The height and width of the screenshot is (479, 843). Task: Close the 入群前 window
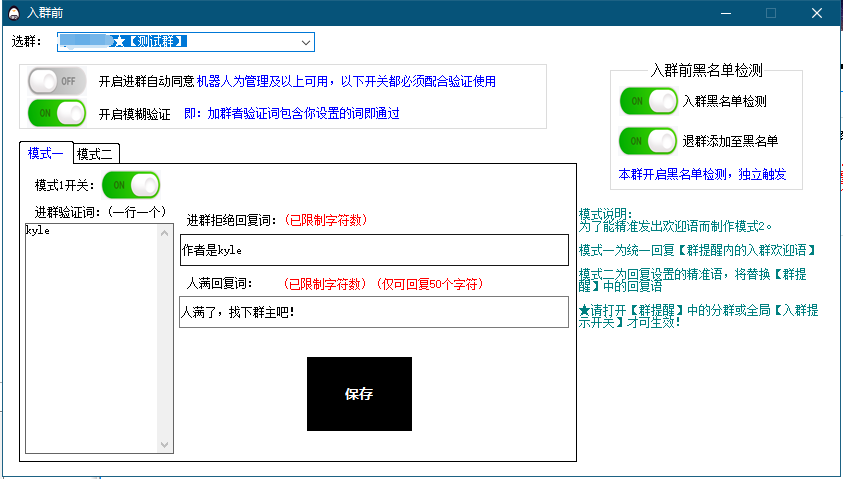click(x=817, y=13)
